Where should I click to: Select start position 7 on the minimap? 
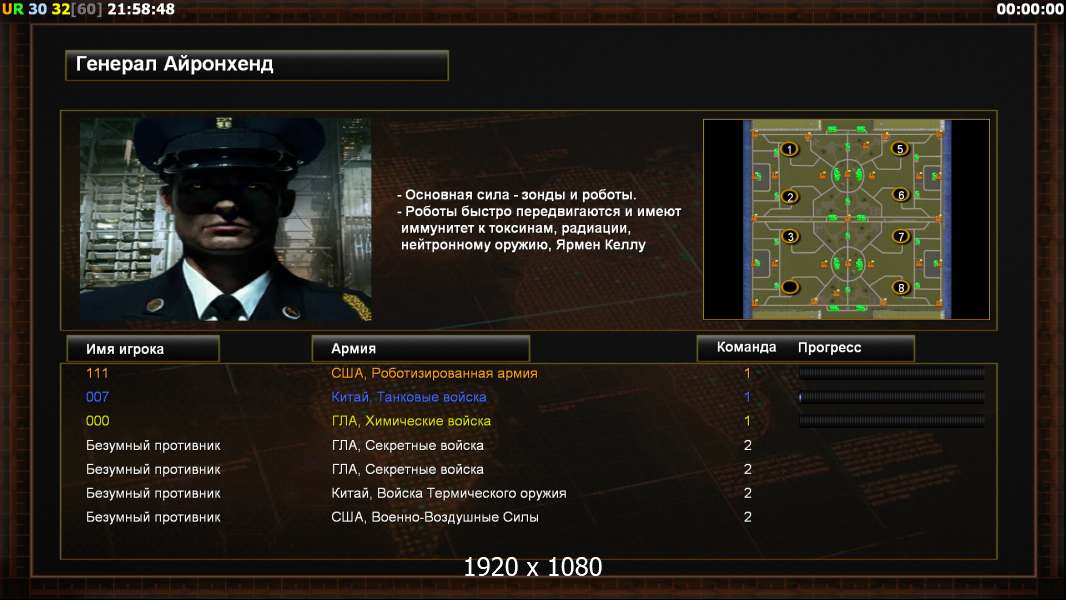click(901, 236)
